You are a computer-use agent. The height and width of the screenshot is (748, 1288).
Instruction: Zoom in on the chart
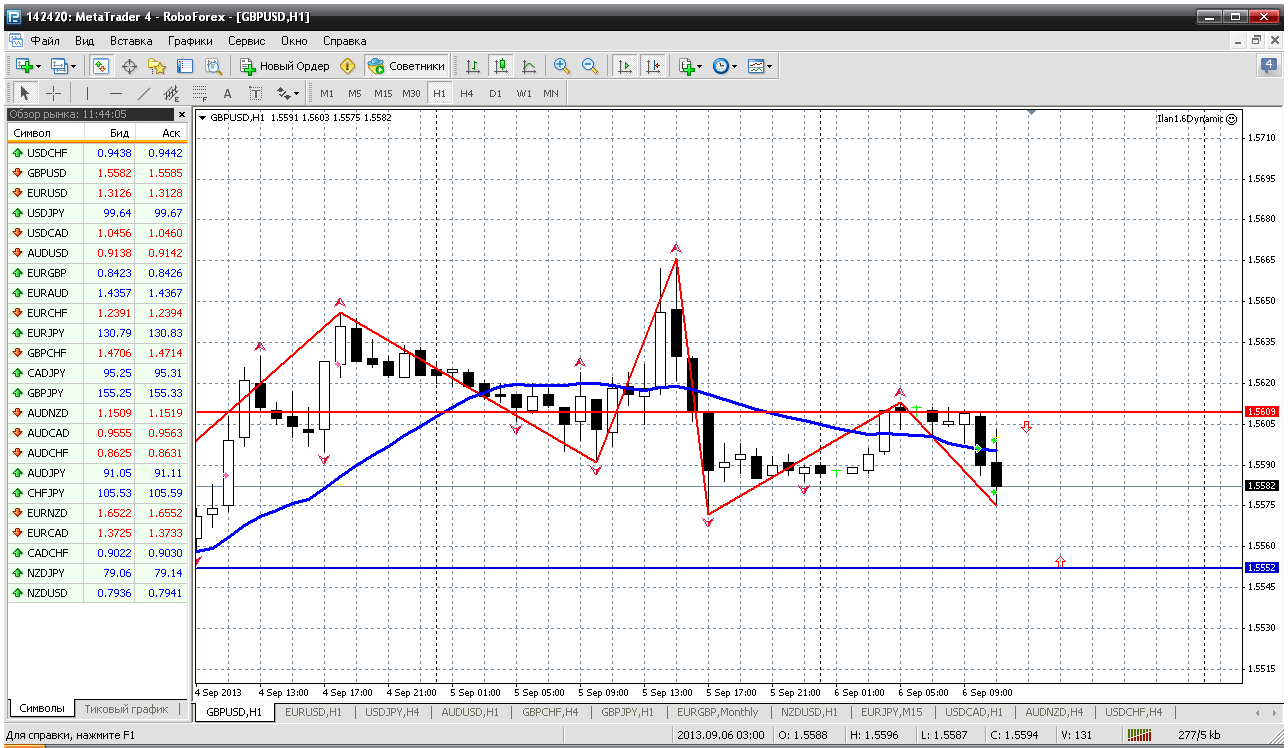click(562, 66)
